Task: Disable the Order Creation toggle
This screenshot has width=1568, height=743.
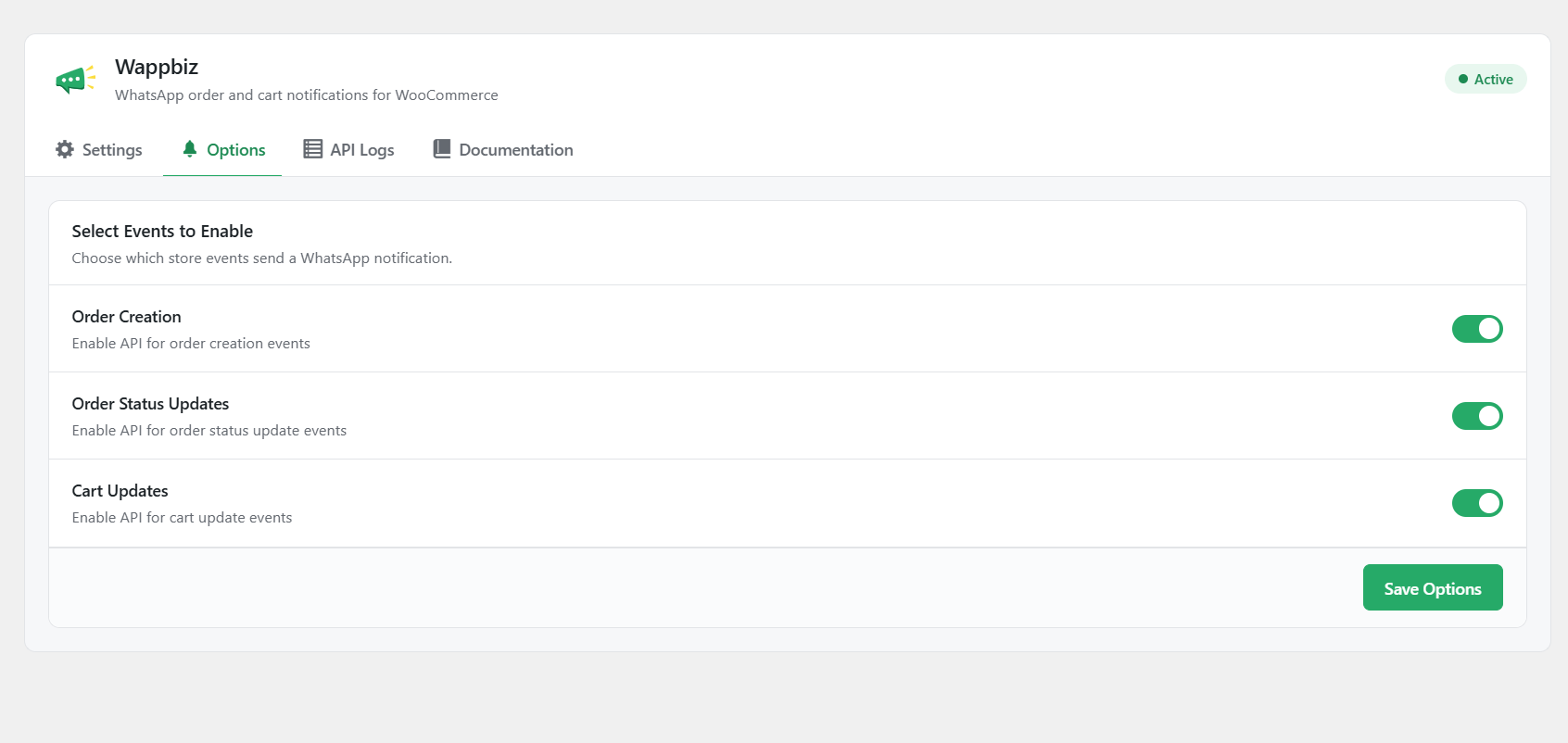Action: [x=1477, y=329]
